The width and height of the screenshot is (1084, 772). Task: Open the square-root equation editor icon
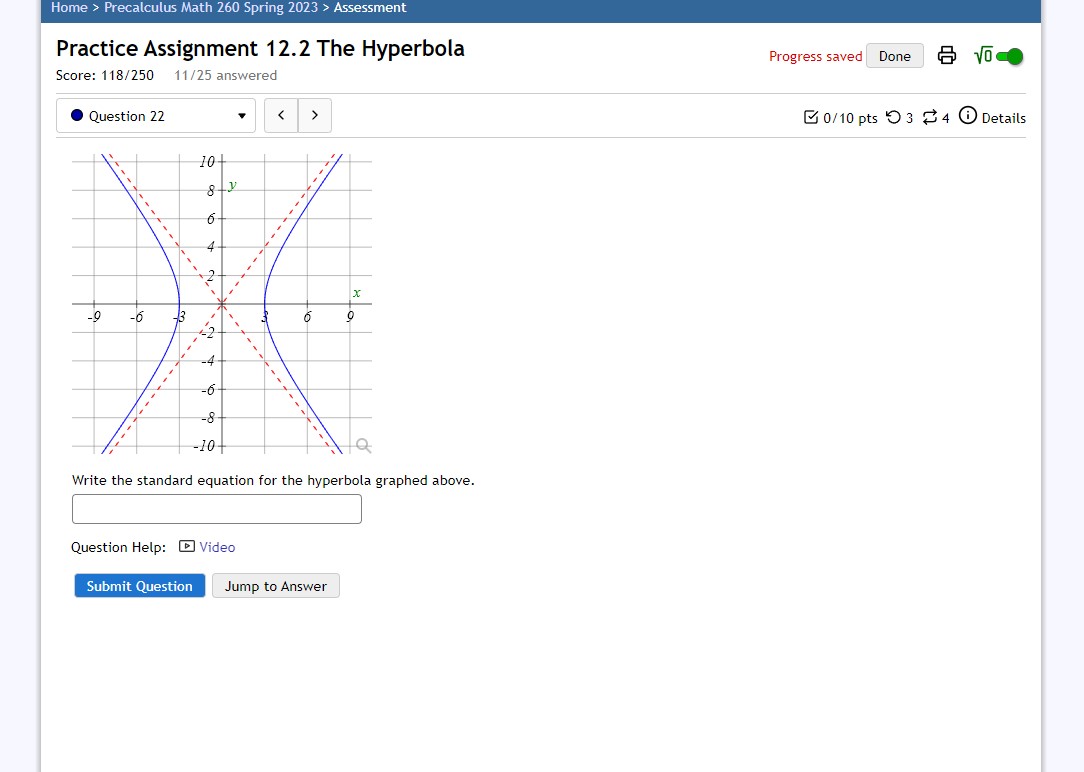coord(981,56)
